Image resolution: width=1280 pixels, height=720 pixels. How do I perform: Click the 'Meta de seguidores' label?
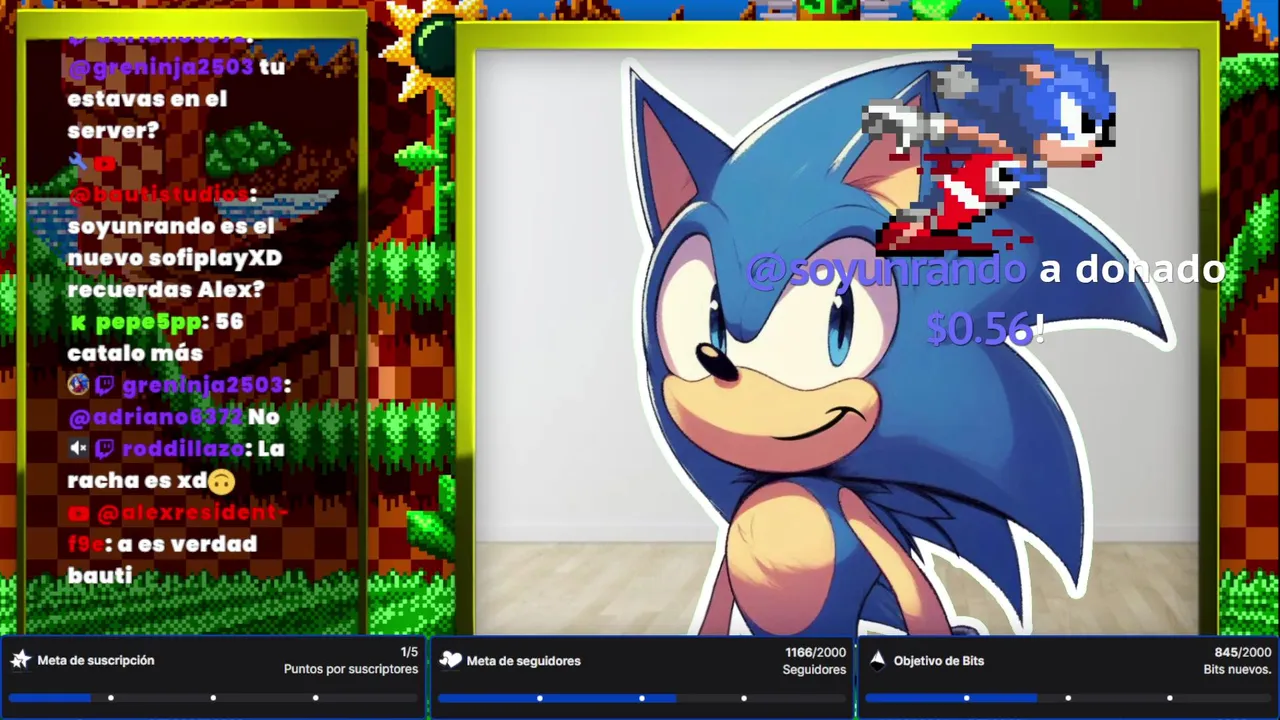tap(524, 660)
